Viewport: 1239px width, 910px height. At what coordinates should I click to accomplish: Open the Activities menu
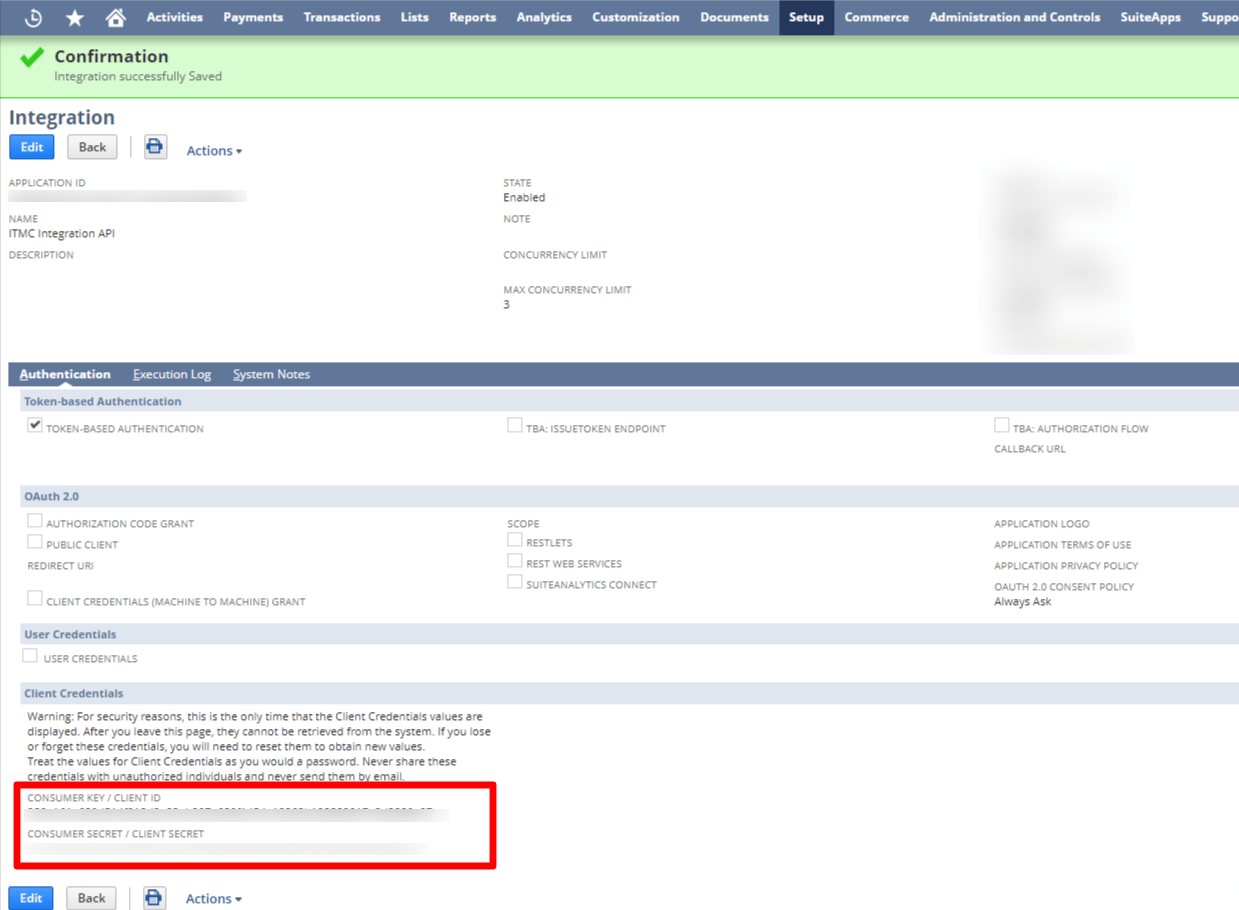(174, 17)
